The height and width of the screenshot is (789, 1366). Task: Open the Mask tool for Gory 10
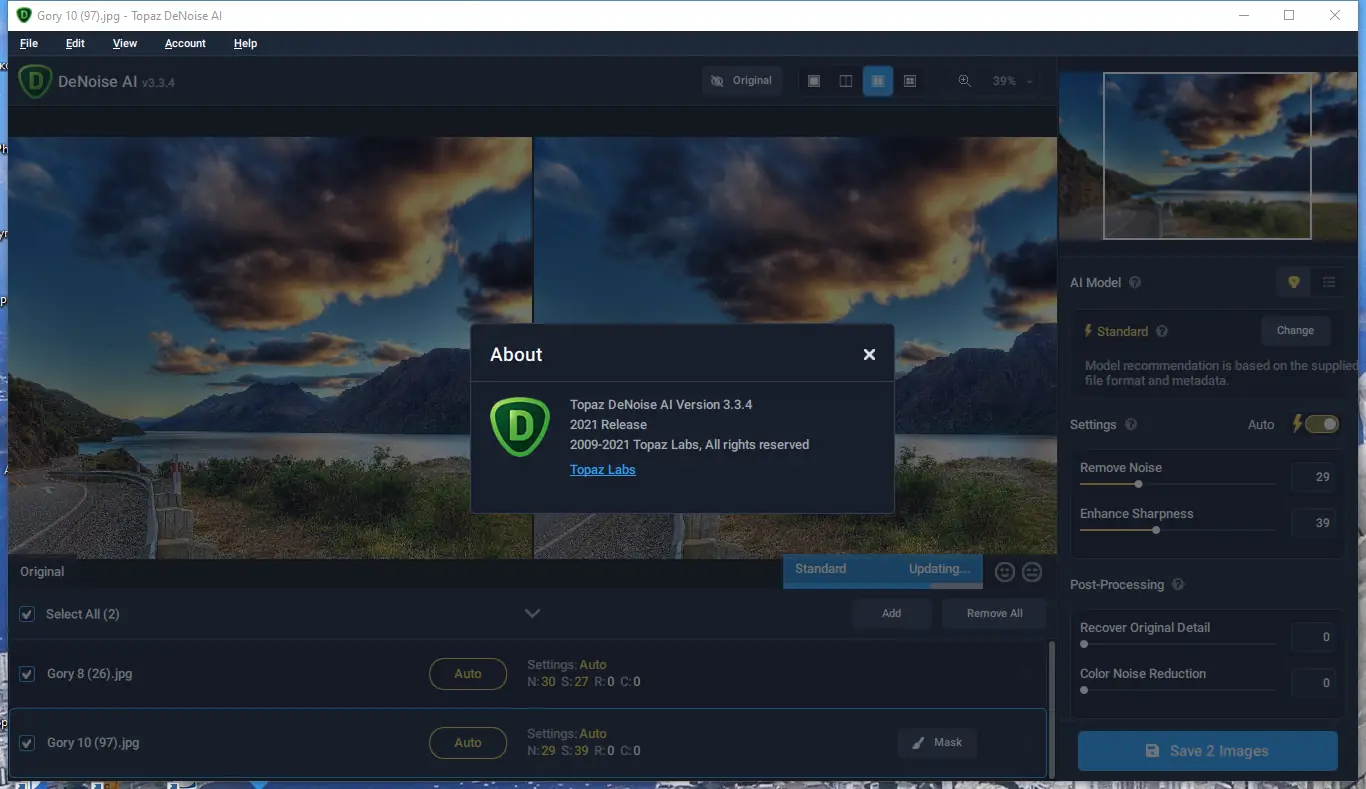pos(937,743)
